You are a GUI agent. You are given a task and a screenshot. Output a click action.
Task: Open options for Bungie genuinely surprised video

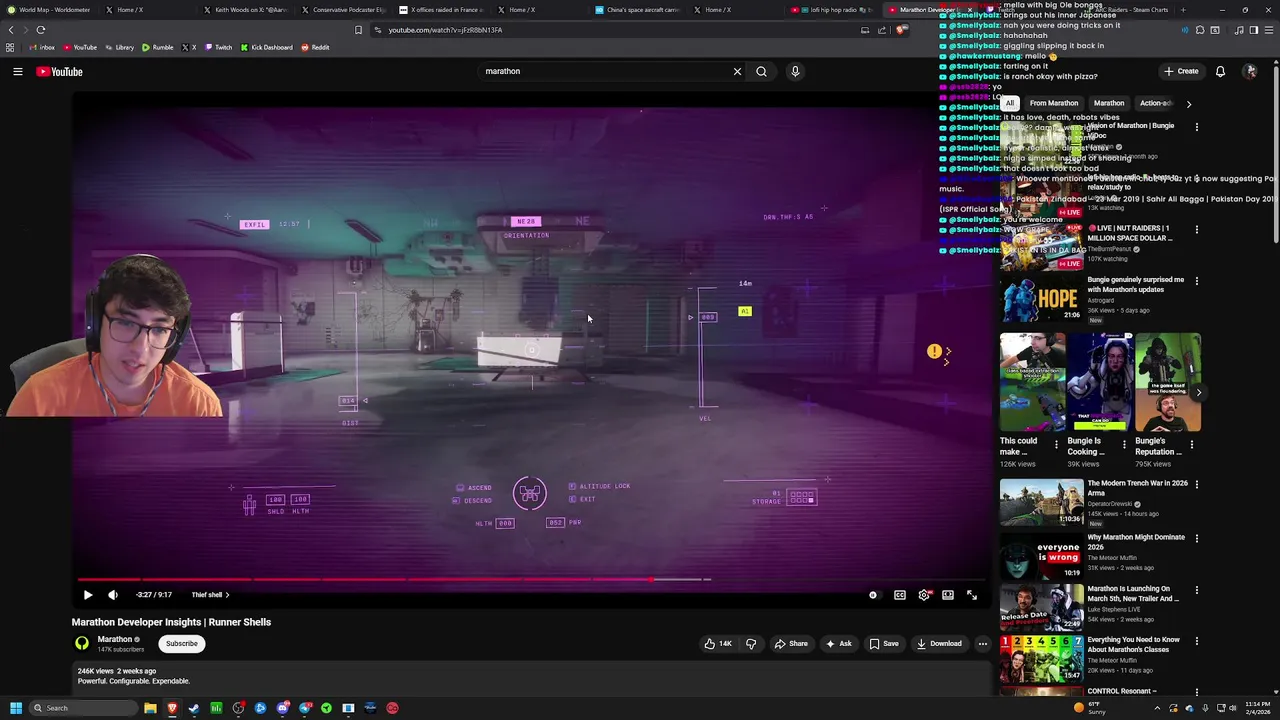[1196, 281]
